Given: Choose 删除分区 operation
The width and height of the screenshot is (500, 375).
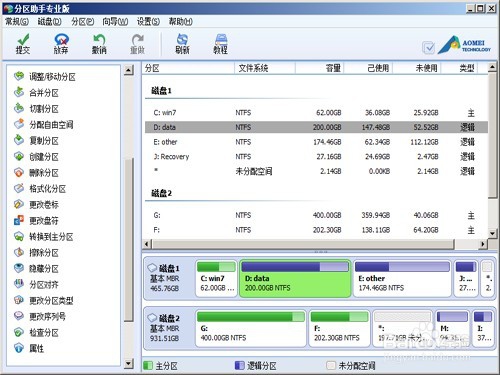Looking at the screenshot, I should pyautogui.click(x=36, y=173).
